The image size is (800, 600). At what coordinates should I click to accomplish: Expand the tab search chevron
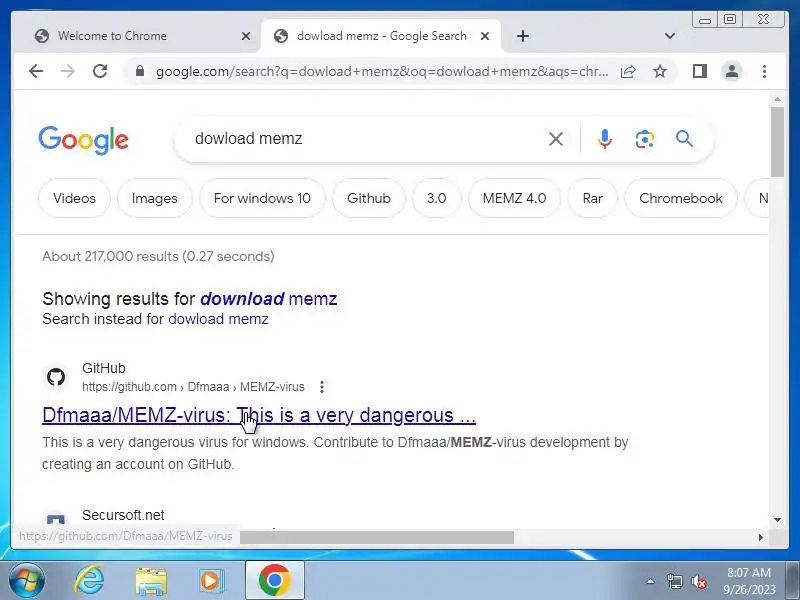click(670, 36)
